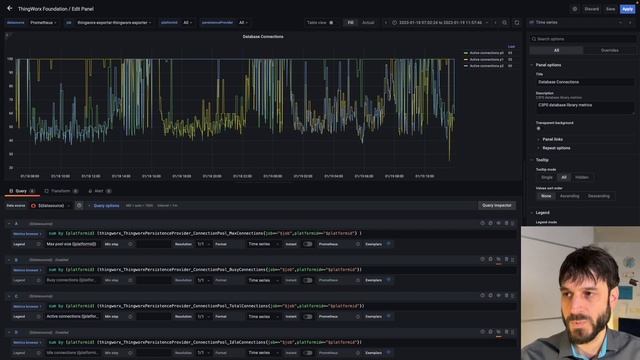This screenshot has width=640, height=360.
Task: Open the $(datasource) data source picker
Action: pyautogui.click(x=50, y=206)
